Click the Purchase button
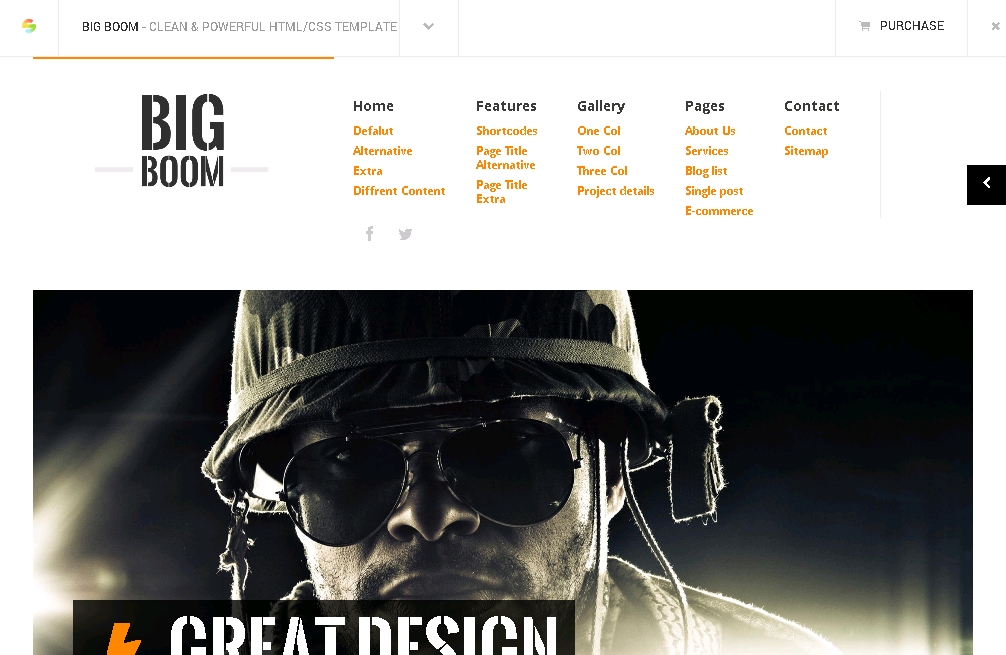 (x=901, y=26)
